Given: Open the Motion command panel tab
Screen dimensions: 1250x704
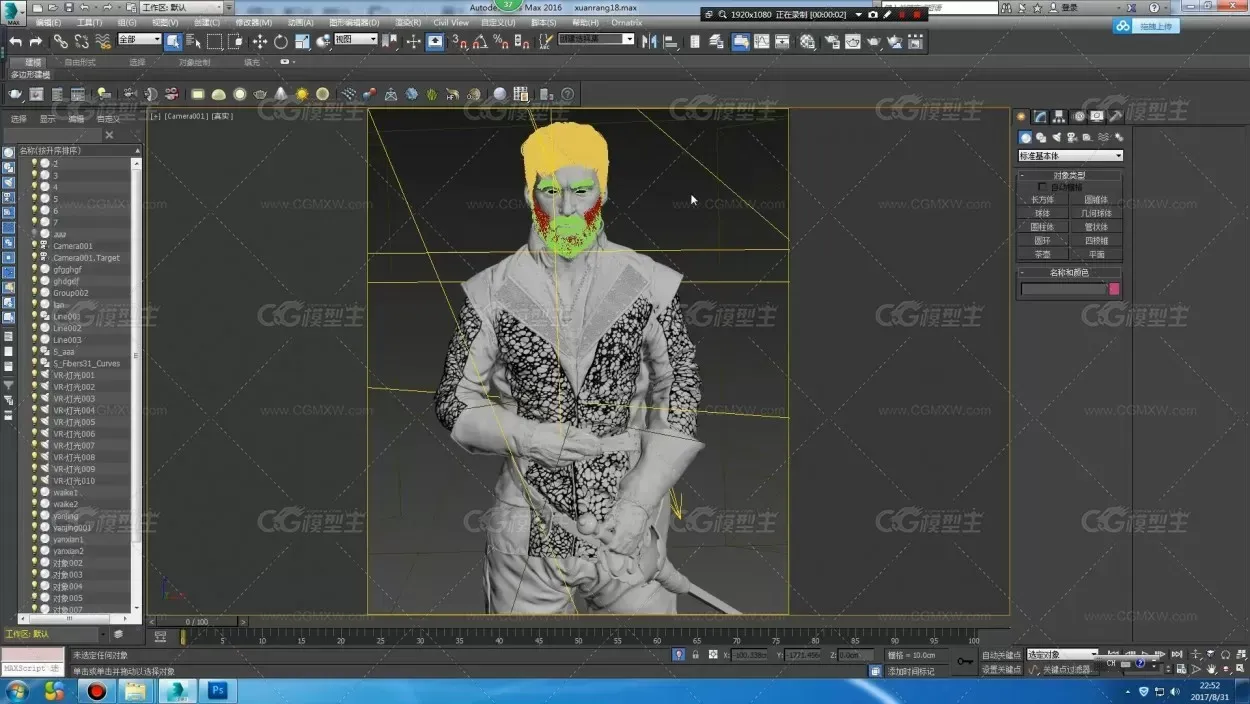Looking at the screenshot, I should click(1079, 116).
